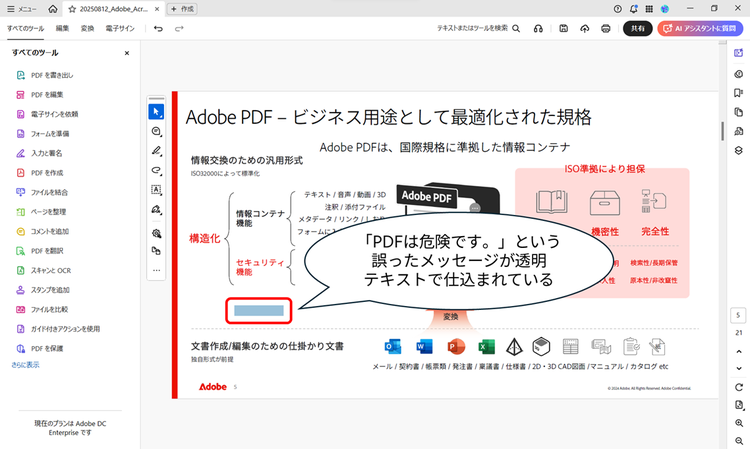Open the 電子サイン menu tab

pyautogui.click(x=120, y=29)
